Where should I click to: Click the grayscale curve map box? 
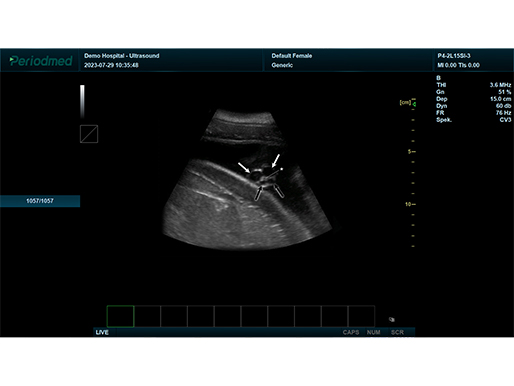(x=89, y=134)
